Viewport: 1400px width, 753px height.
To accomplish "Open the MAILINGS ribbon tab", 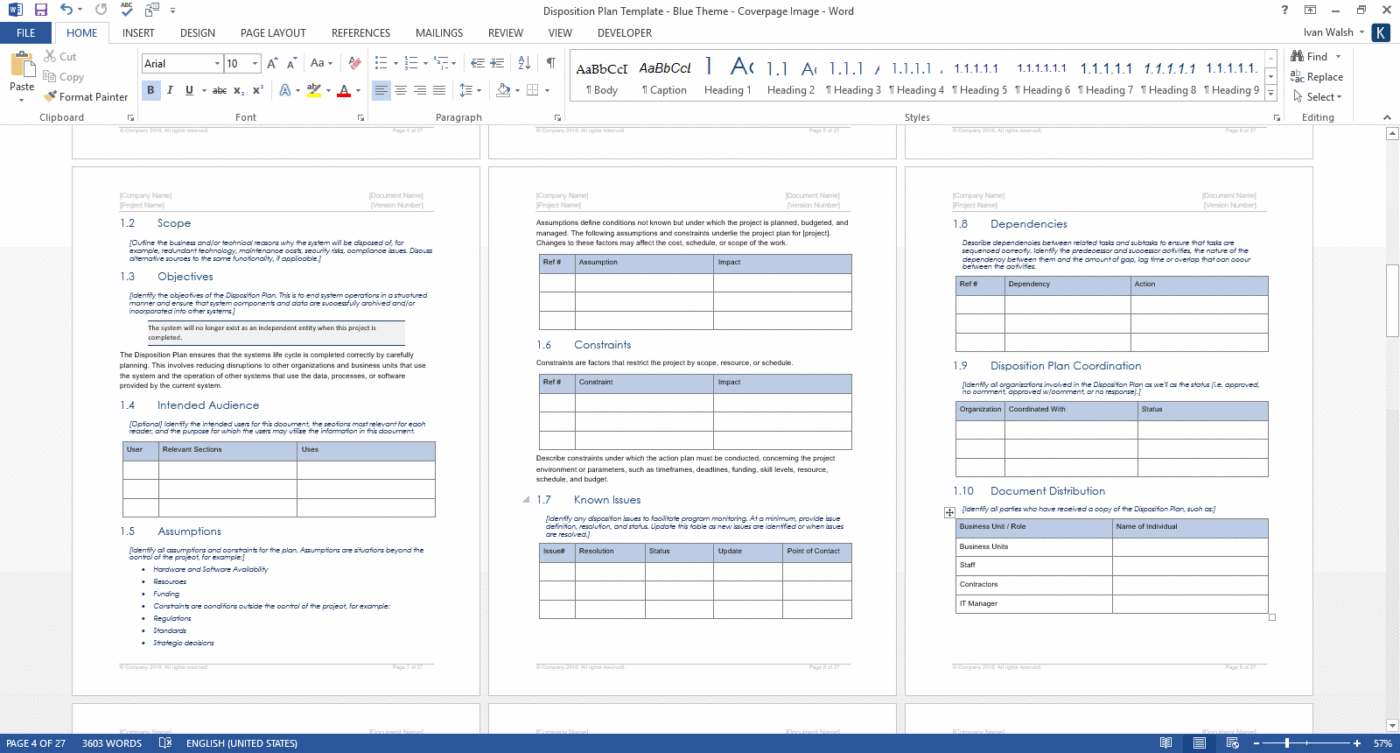I will (439, 32).
